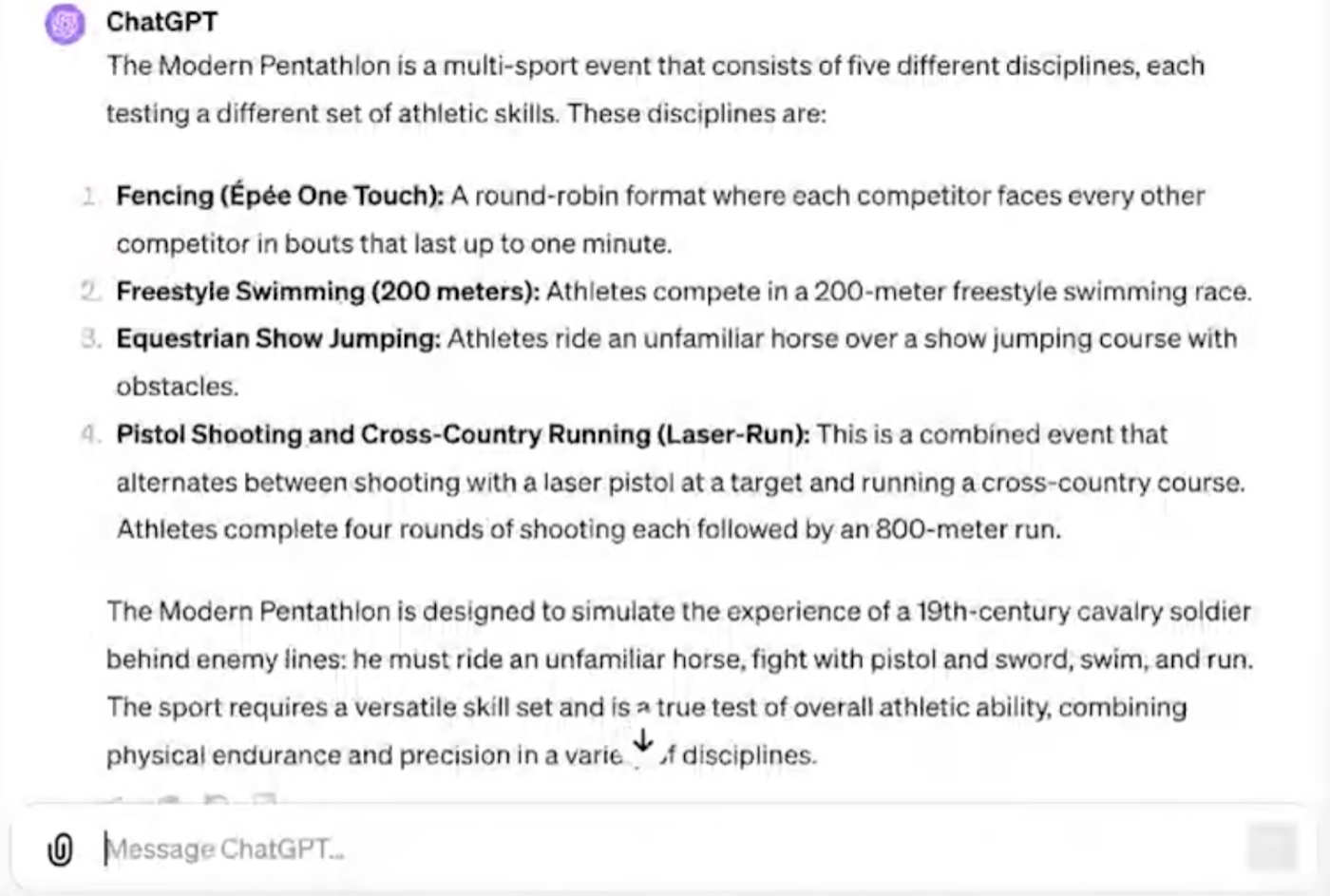The width and height of the screenshot is (1330, 896).
Task: Click the greyed-out send message button
Action: 1272,848
